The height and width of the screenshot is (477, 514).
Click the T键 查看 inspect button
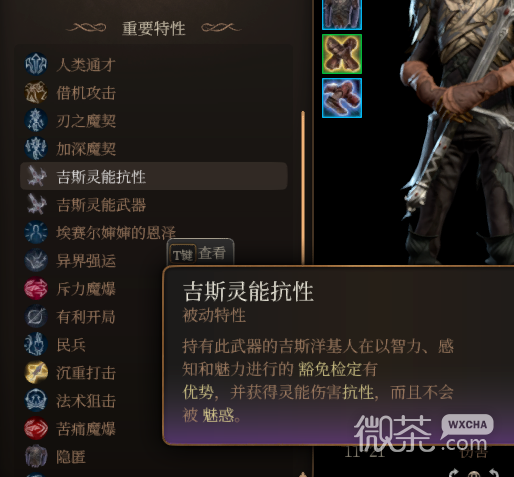(x=200, y=255)
